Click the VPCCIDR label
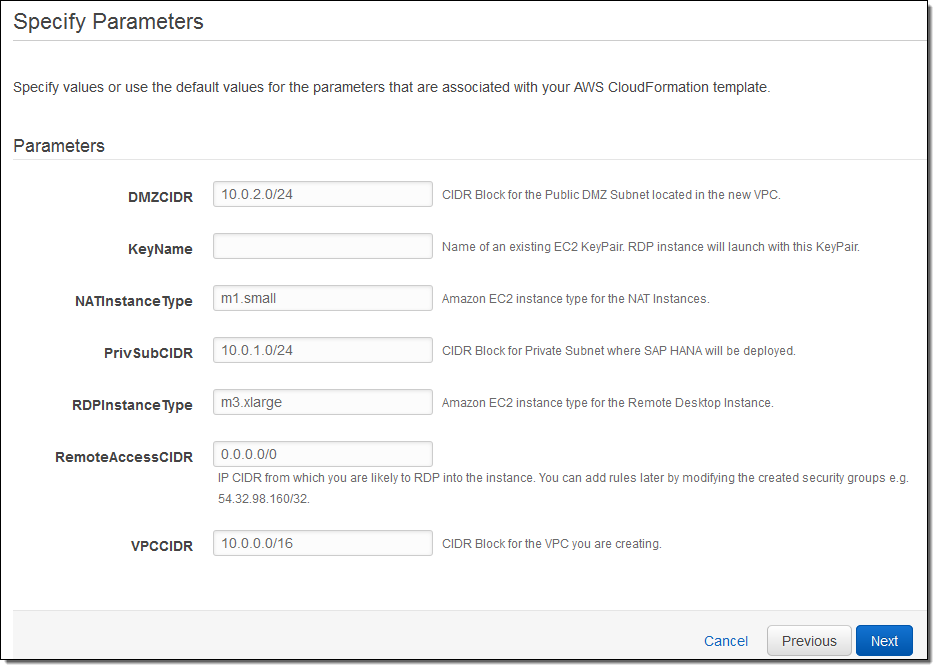939x671 pixels. tap(159, 546)
